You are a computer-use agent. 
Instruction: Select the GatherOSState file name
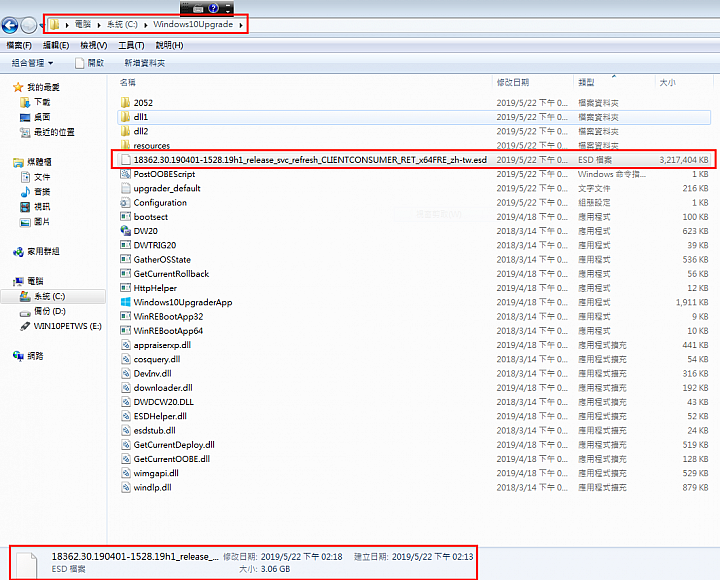click(x=162, y=259)
